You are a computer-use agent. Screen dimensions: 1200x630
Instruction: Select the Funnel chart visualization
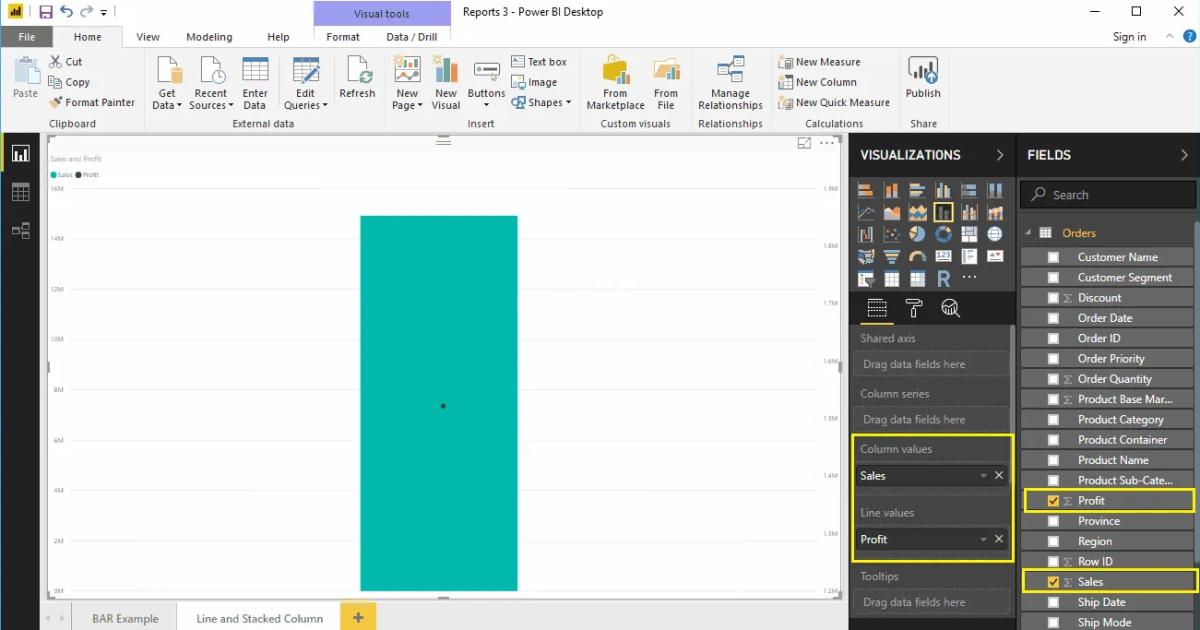click(892, 256)
